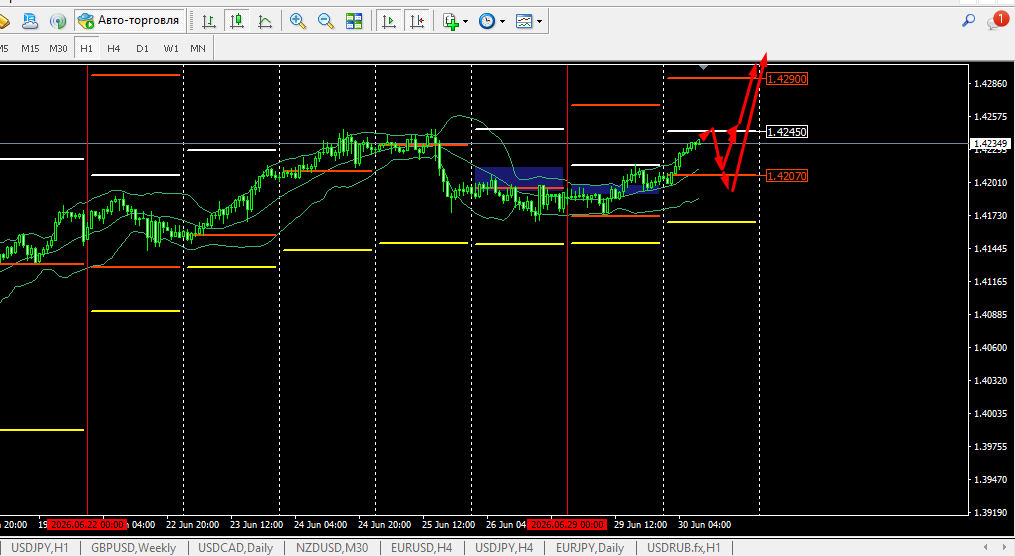
Task: Select the D1 timeframe
Action: 142,49
